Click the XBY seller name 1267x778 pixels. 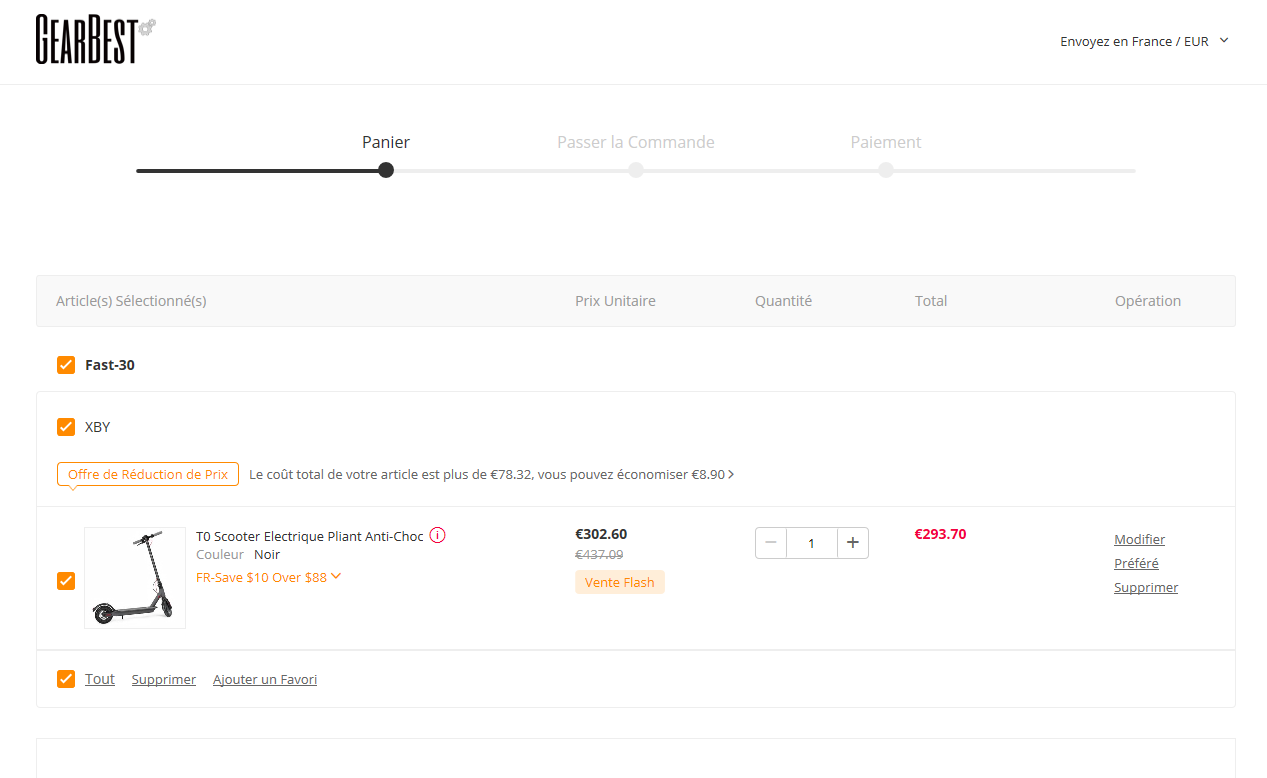pos(98,427)
